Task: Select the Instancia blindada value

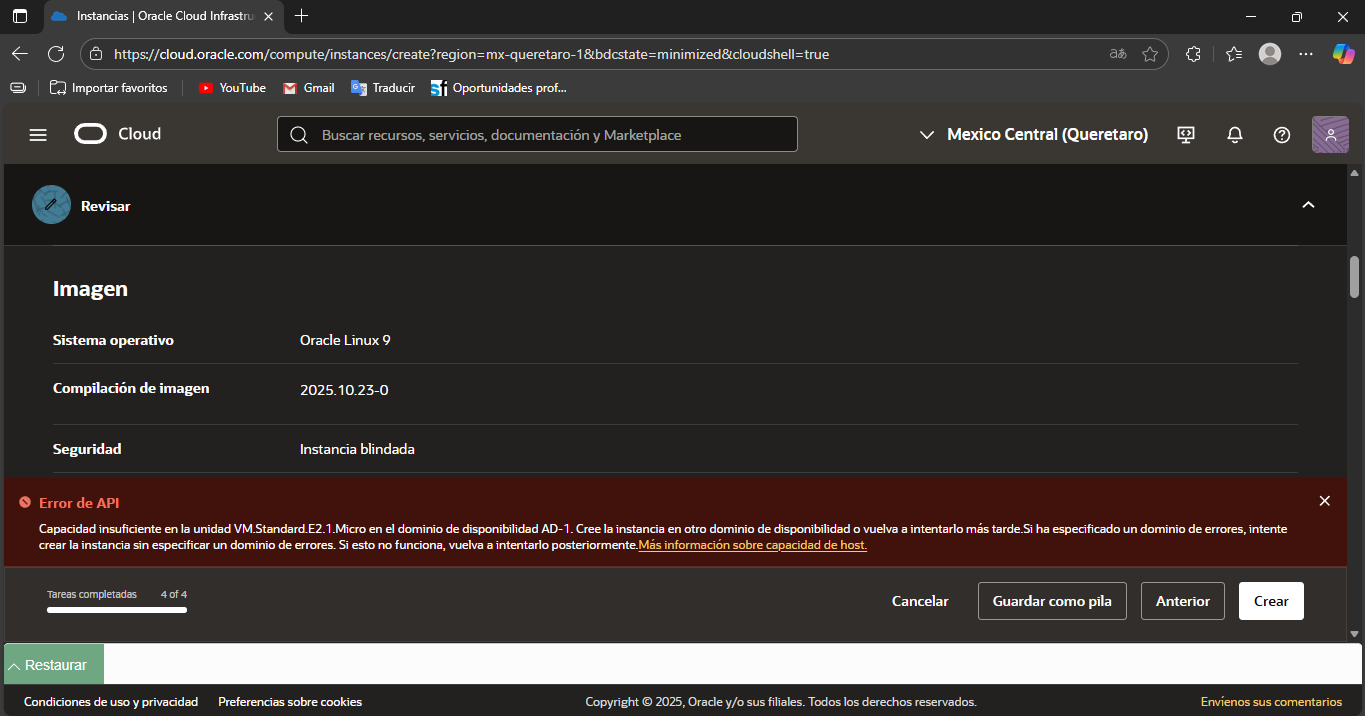Action: click(357, 449)
